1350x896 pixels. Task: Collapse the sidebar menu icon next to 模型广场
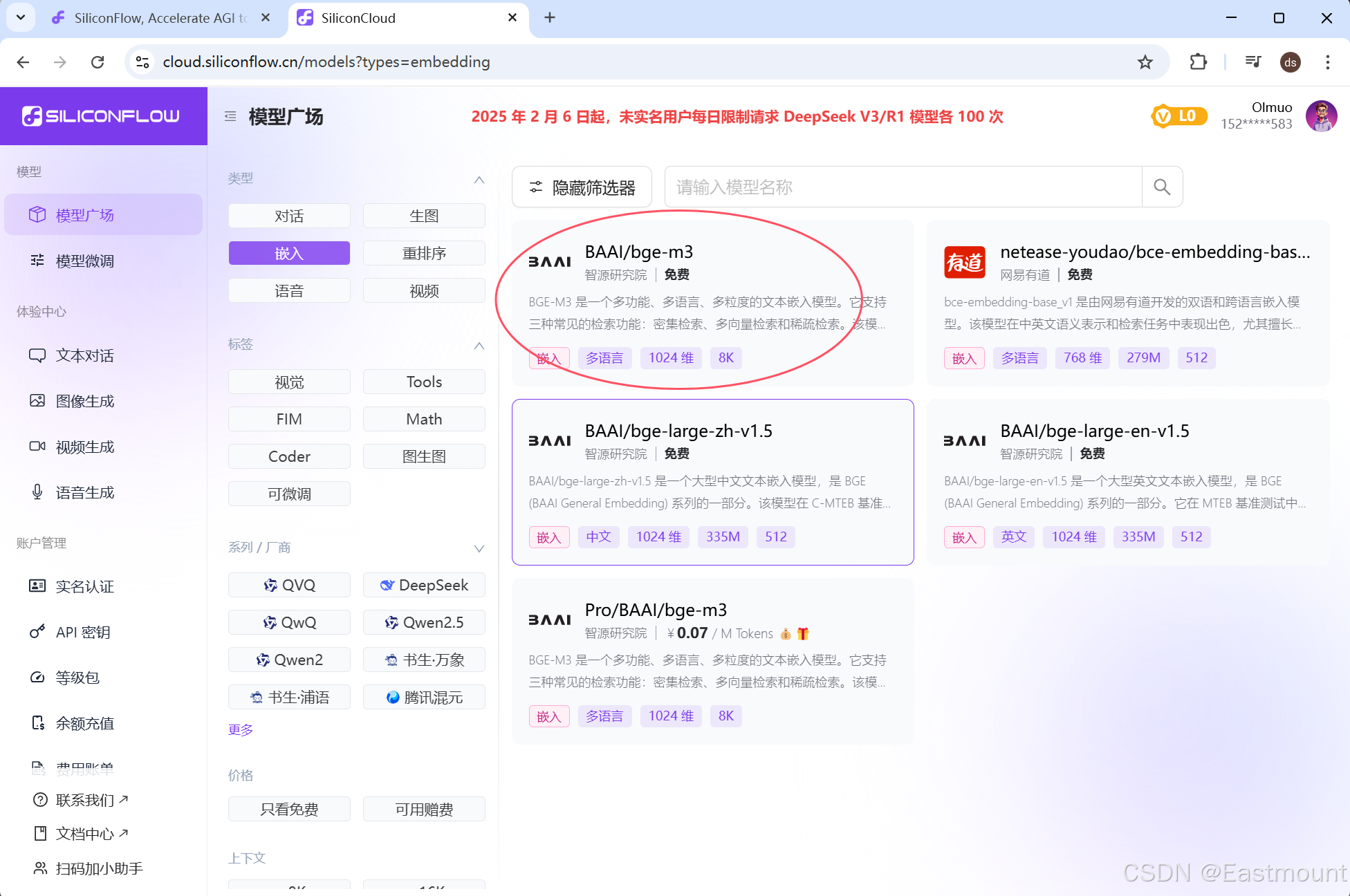click(230, 116)
